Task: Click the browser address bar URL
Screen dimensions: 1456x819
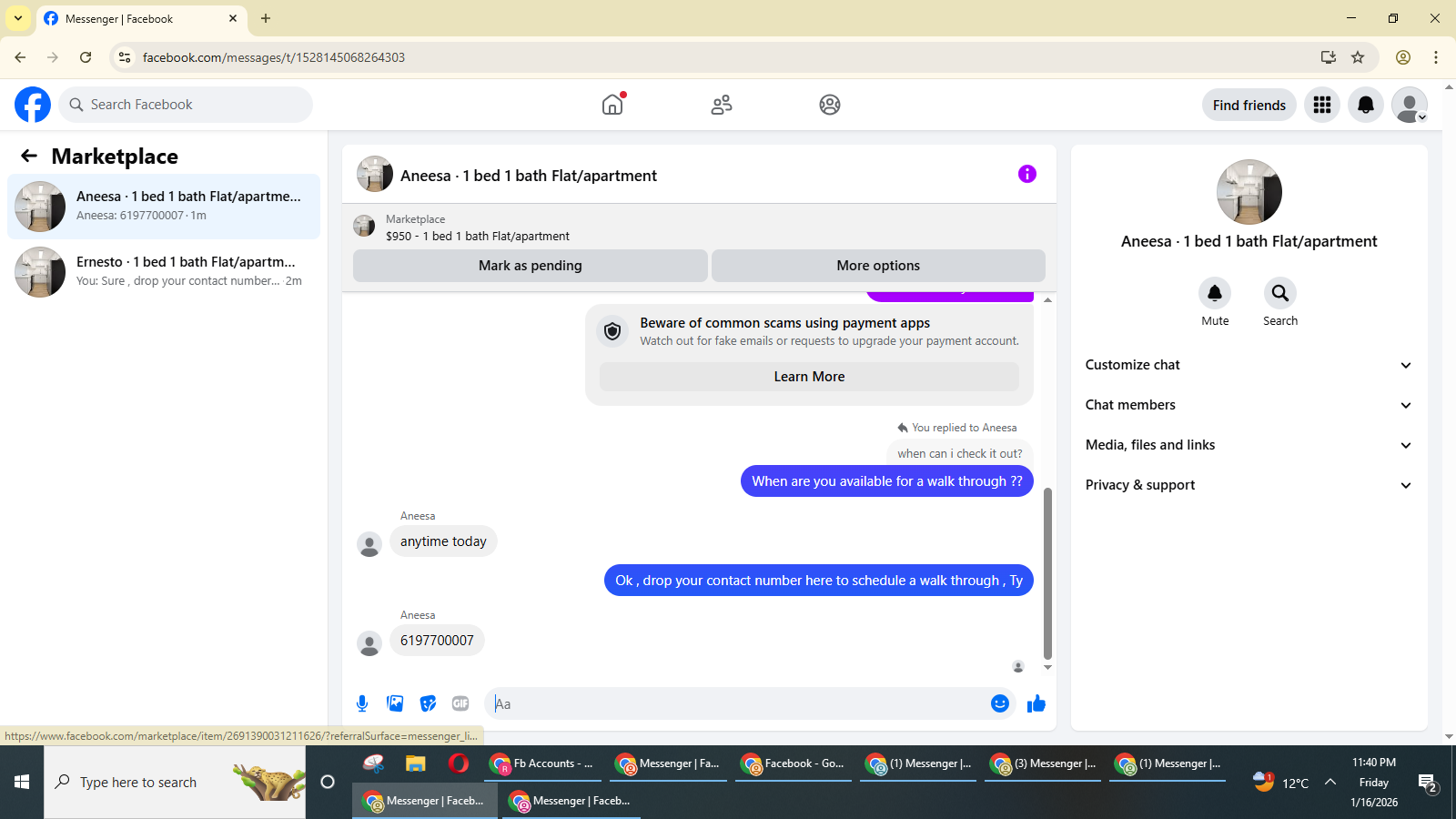Action: pyautogui.click(x=273, y=57)
